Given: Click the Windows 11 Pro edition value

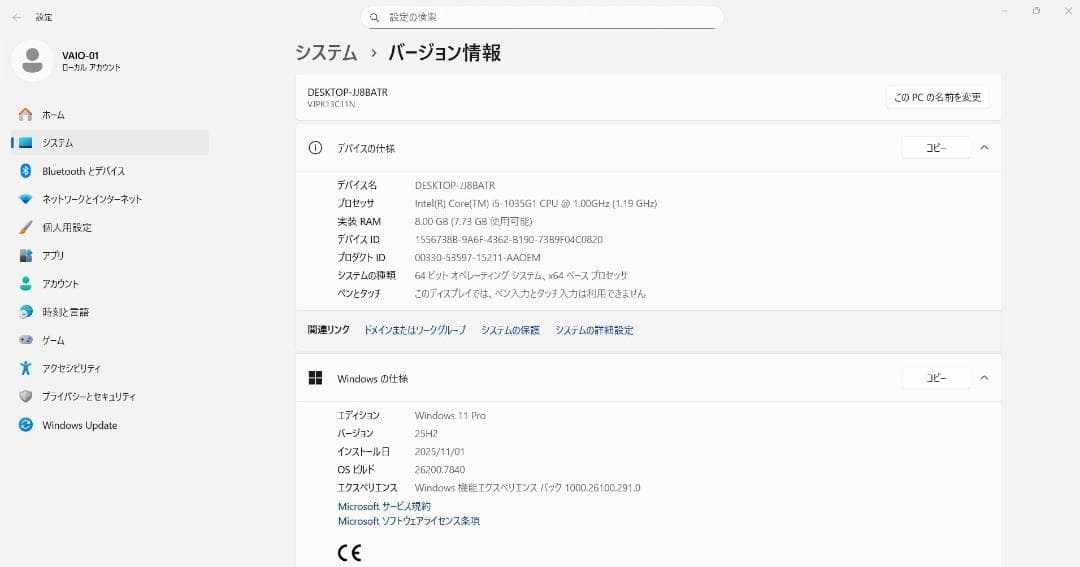Looking at the screenshot, I should coord(450,415).
